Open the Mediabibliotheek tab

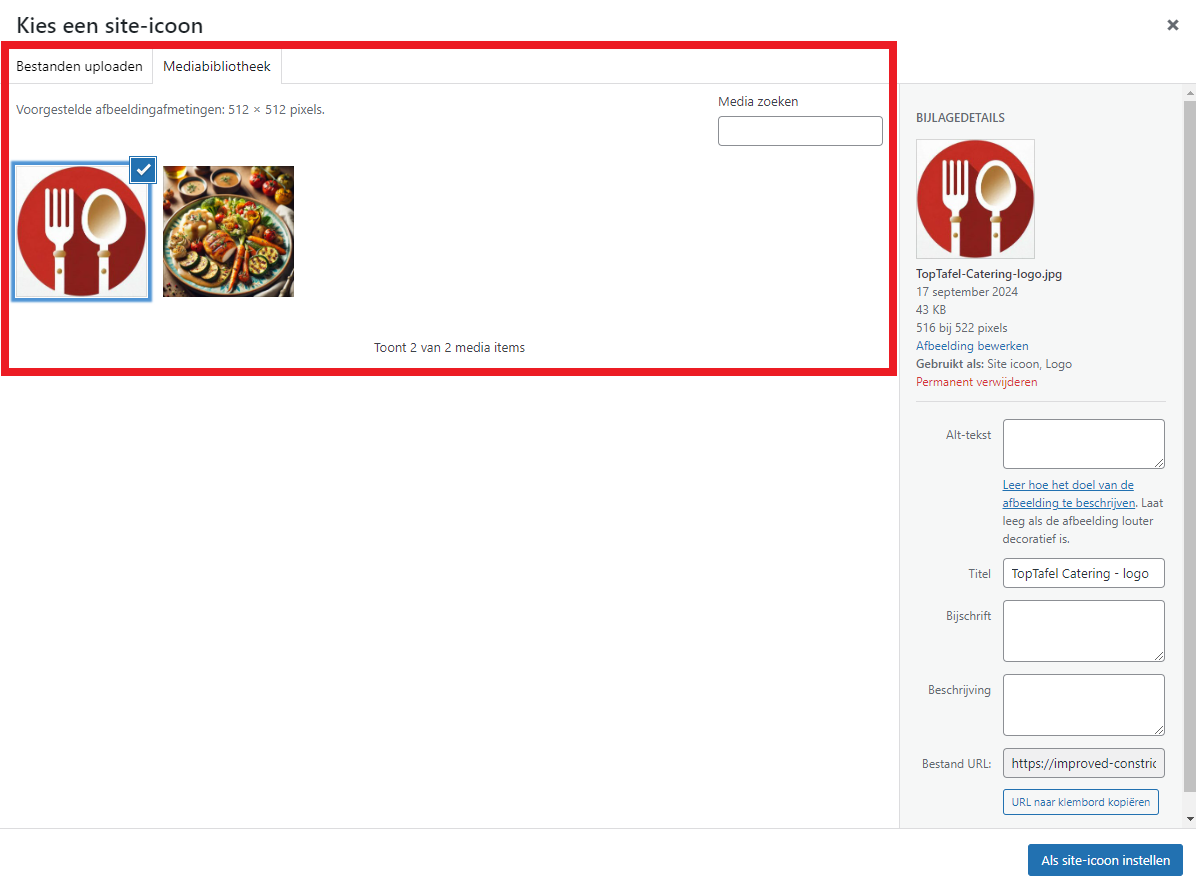pyautogui.click(x=217, y=66)
